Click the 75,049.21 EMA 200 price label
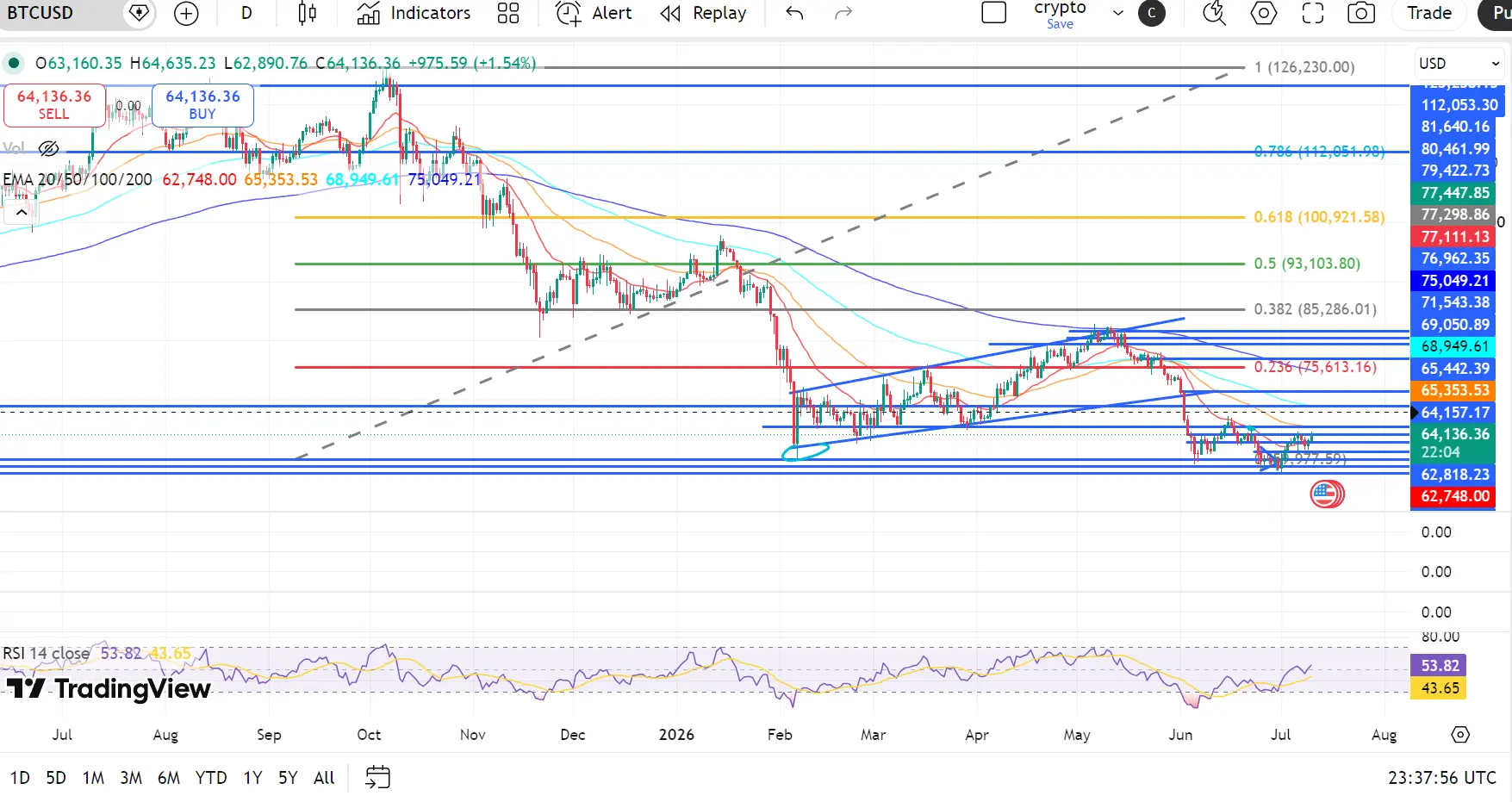 point(1455,281)
